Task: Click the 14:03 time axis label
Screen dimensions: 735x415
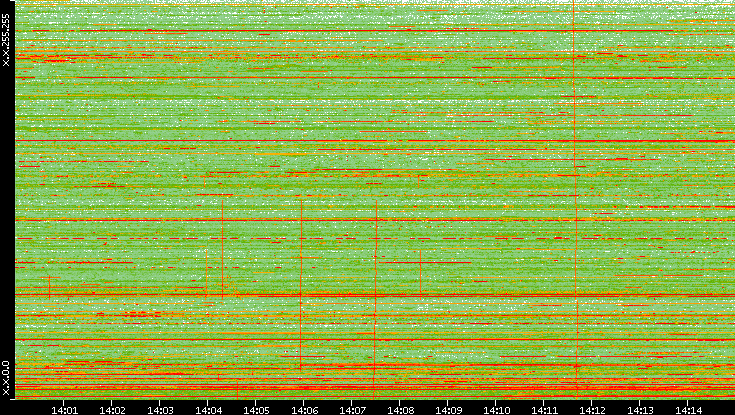Action: (x=160, y=410)
